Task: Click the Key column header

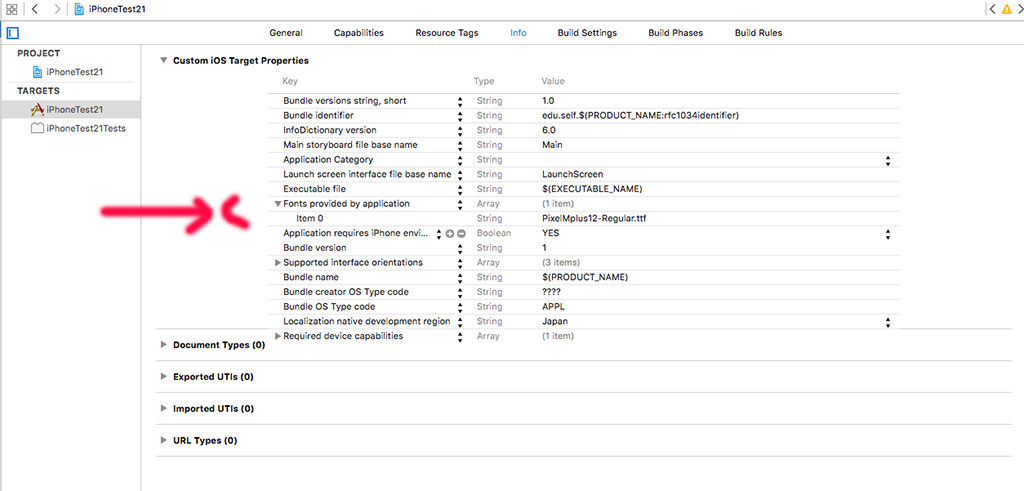Action: click(x=290, y=82)
